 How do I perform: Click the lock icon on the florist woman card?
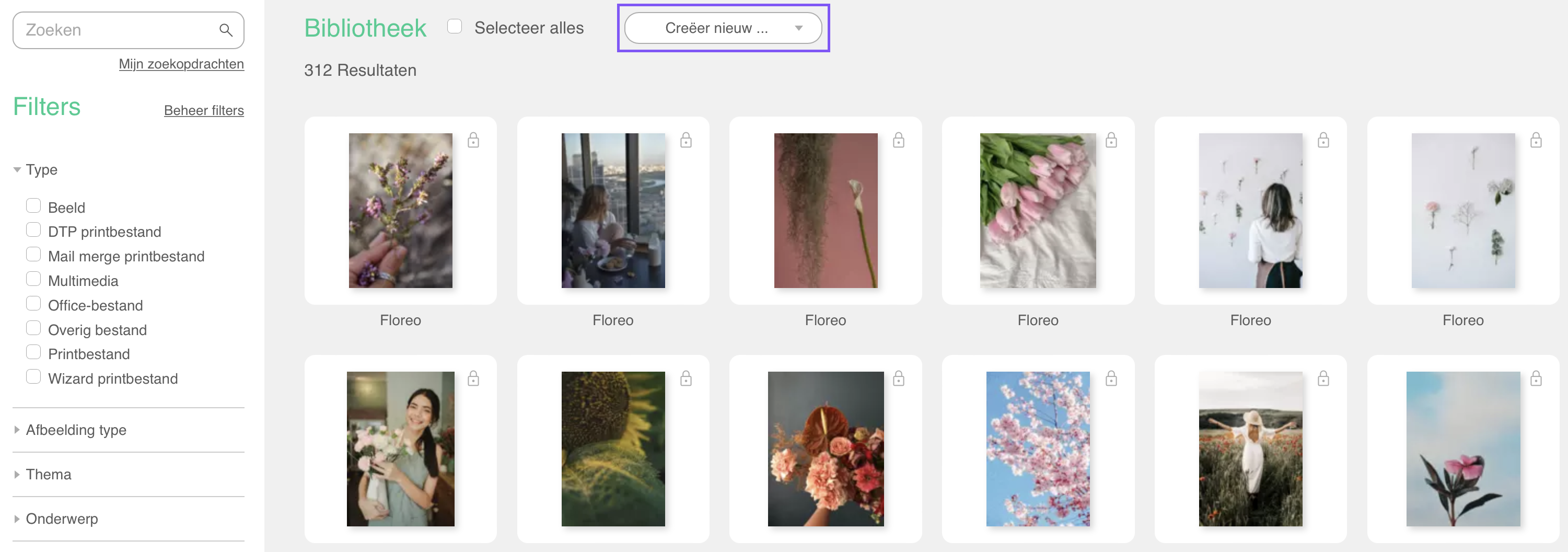473,378
